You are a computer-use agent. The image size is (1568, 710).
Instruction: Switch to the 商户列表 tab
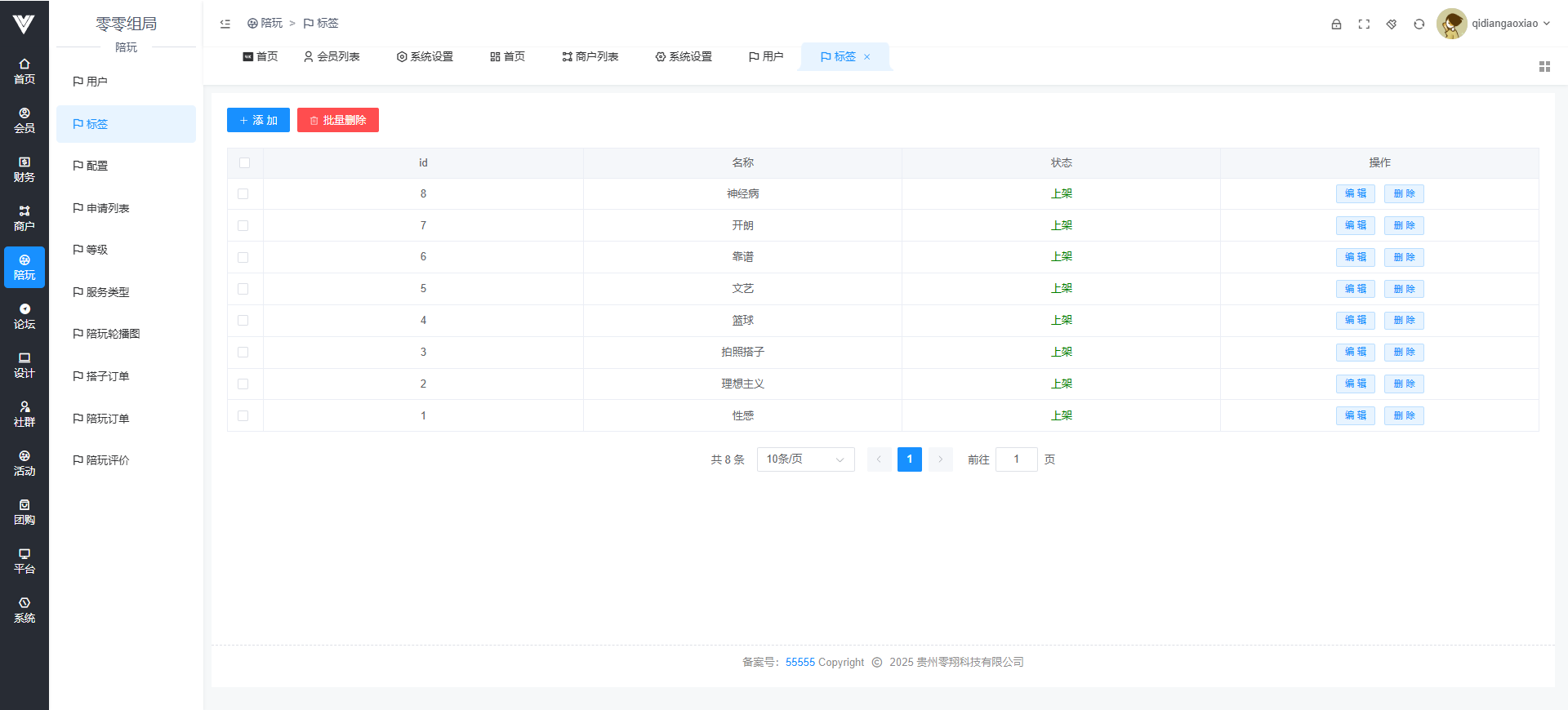(590, 56)
